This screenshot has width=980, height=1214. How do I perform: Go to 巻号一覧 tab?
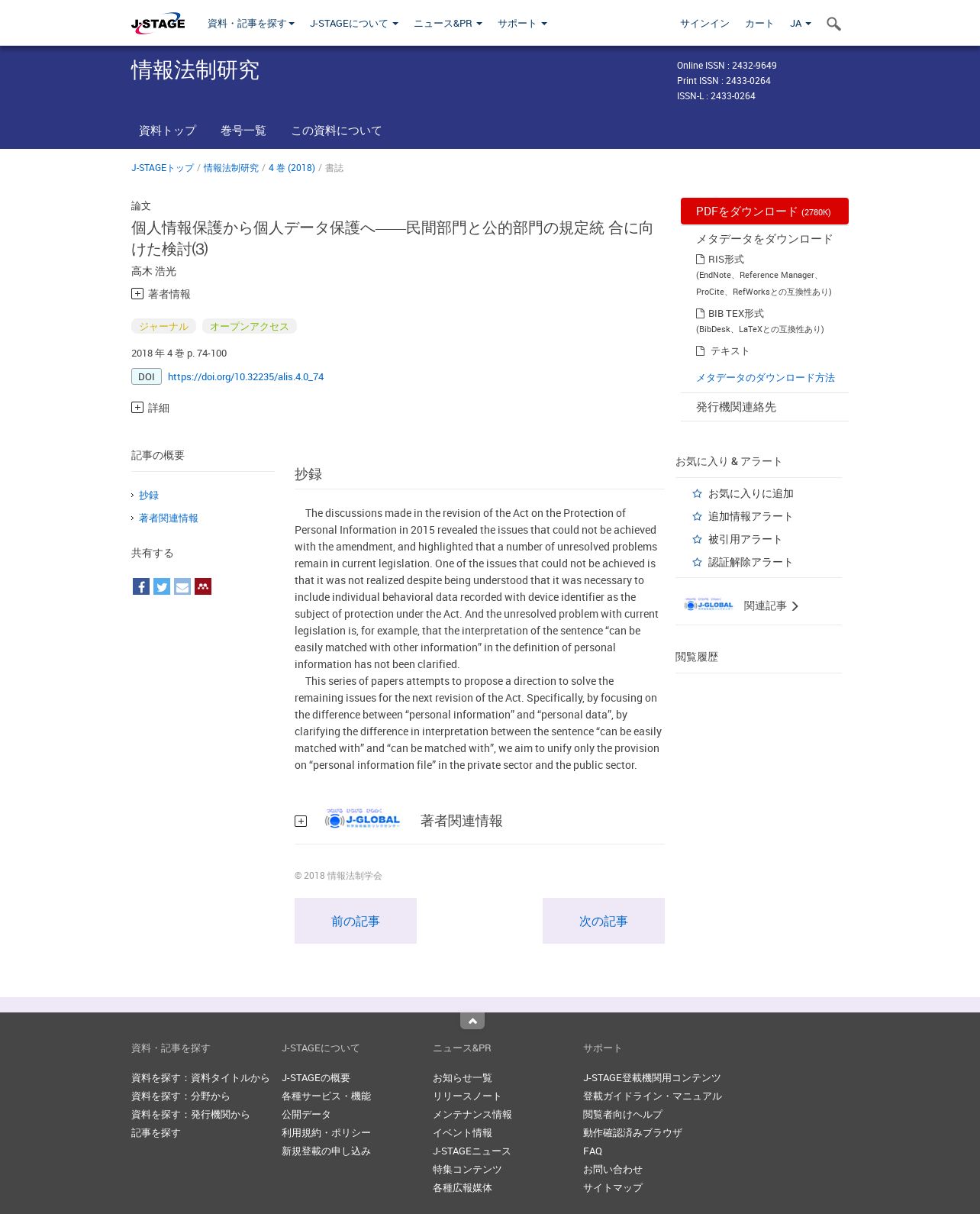pyautogui.click(x=243, y=131)
